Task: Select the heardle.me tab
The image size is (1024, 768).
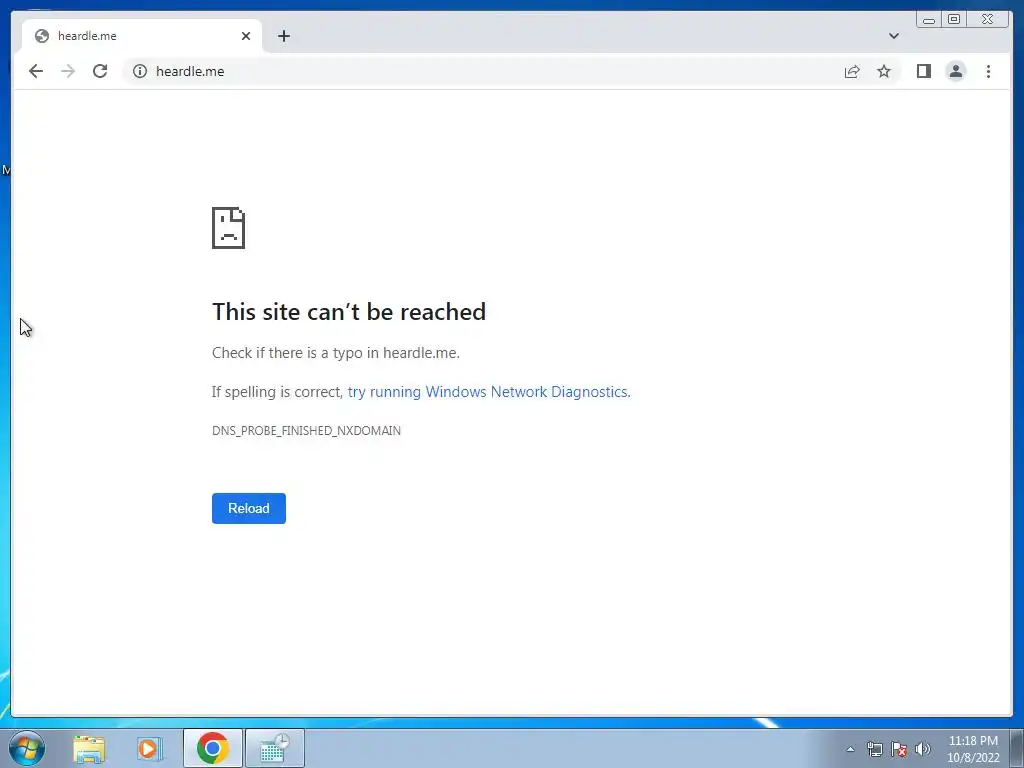Action: pyautogui.click(x=142, y=36)
